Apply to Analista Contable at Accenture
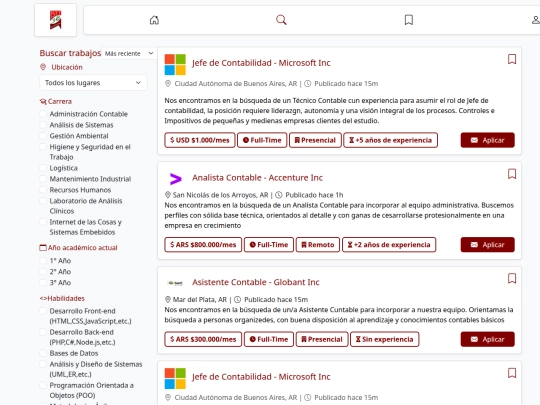Screen dimensions: 540x405 pyautogui.click(x=488, y=245)
